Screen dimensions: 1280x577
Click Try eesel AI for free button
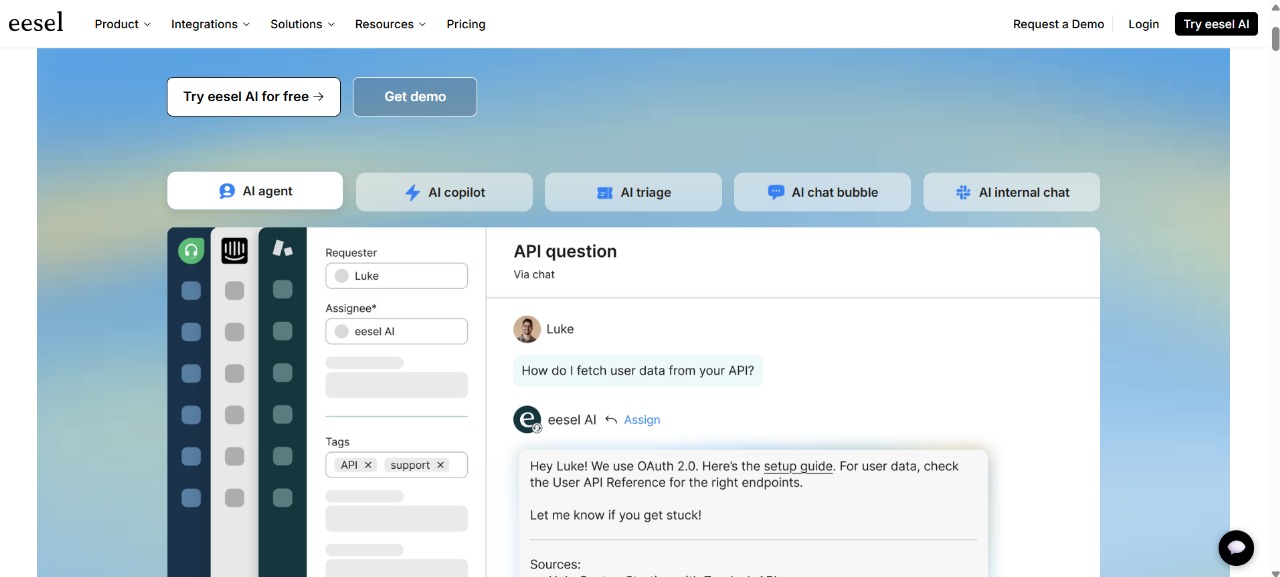pos(254,97)
